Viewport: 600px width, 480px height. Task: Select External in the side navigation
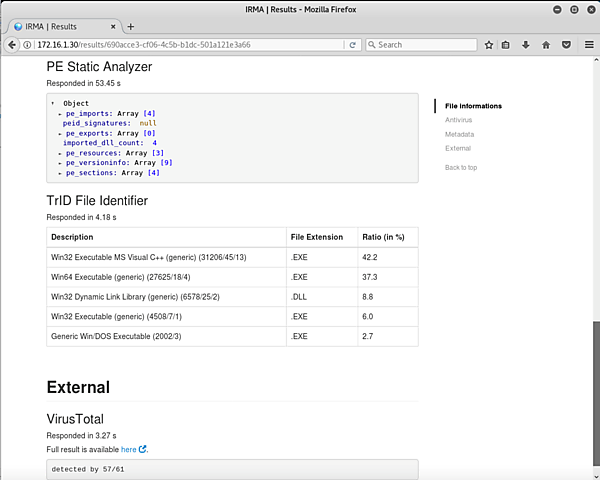457,148
